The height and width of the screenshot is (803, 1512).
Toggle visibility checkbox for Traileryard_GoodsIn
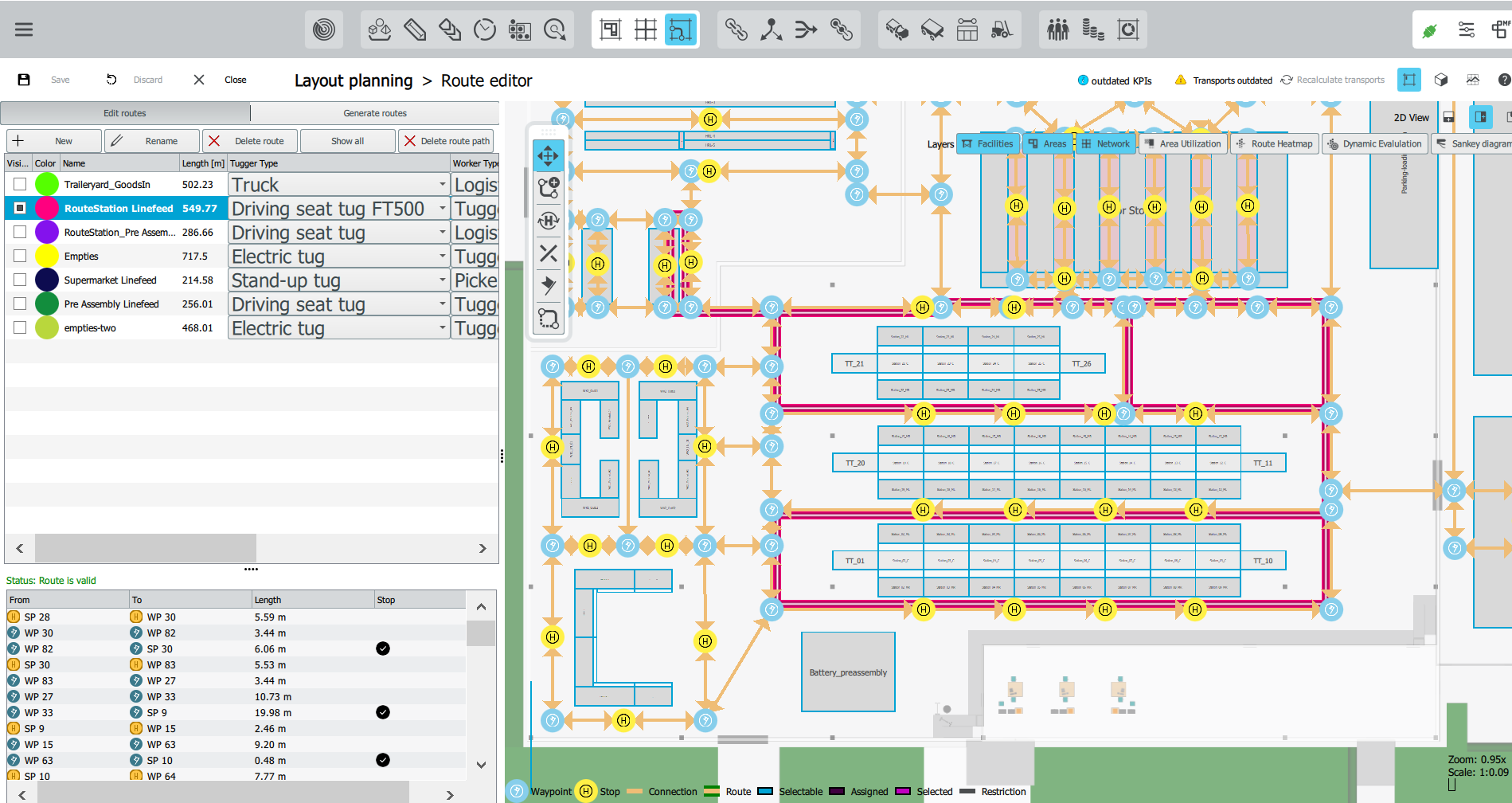pos(20,184)
